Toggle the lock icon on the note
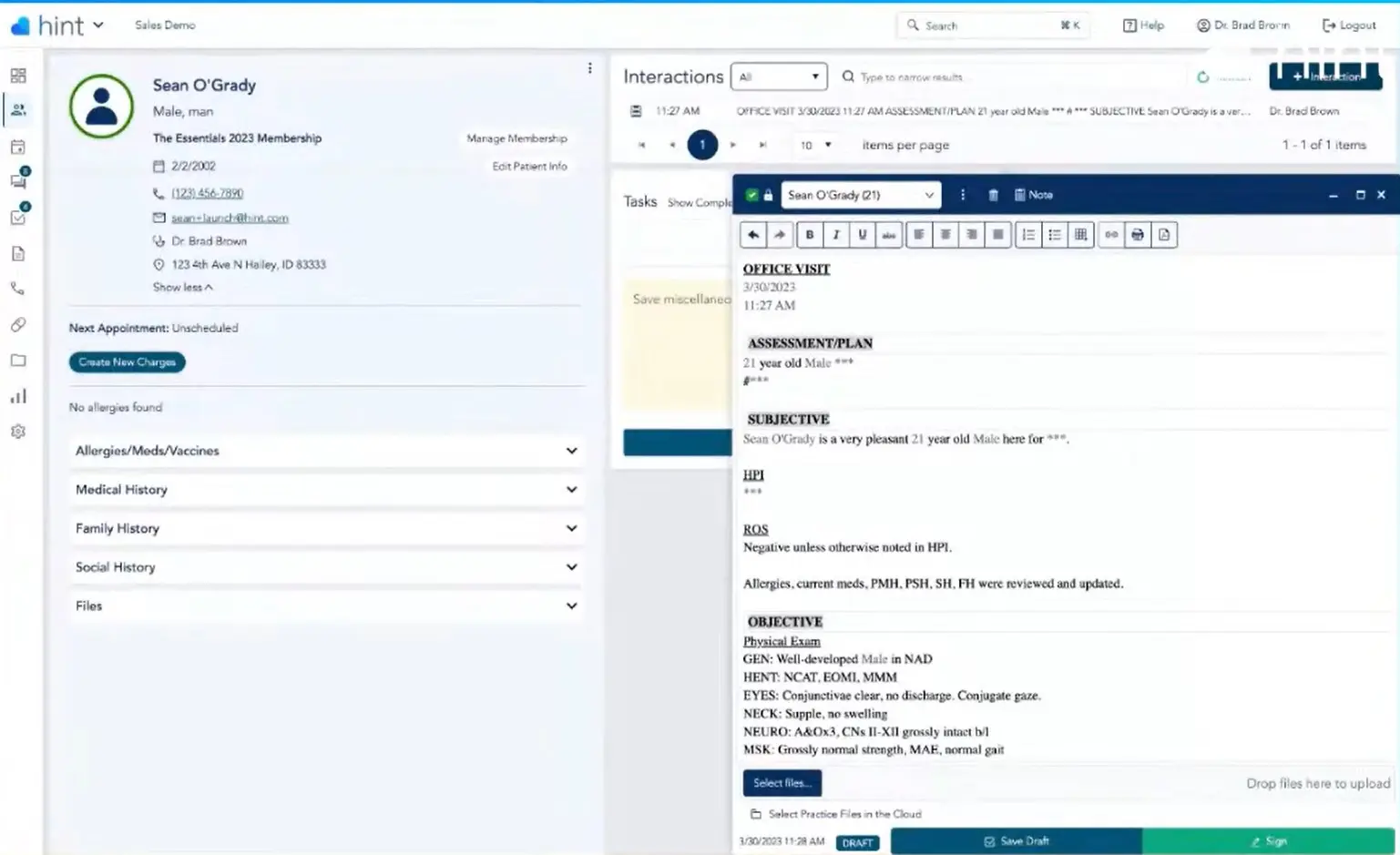The width and height of the screenshot is (1400, 855). pyautogui.click(x=769, y=194)
